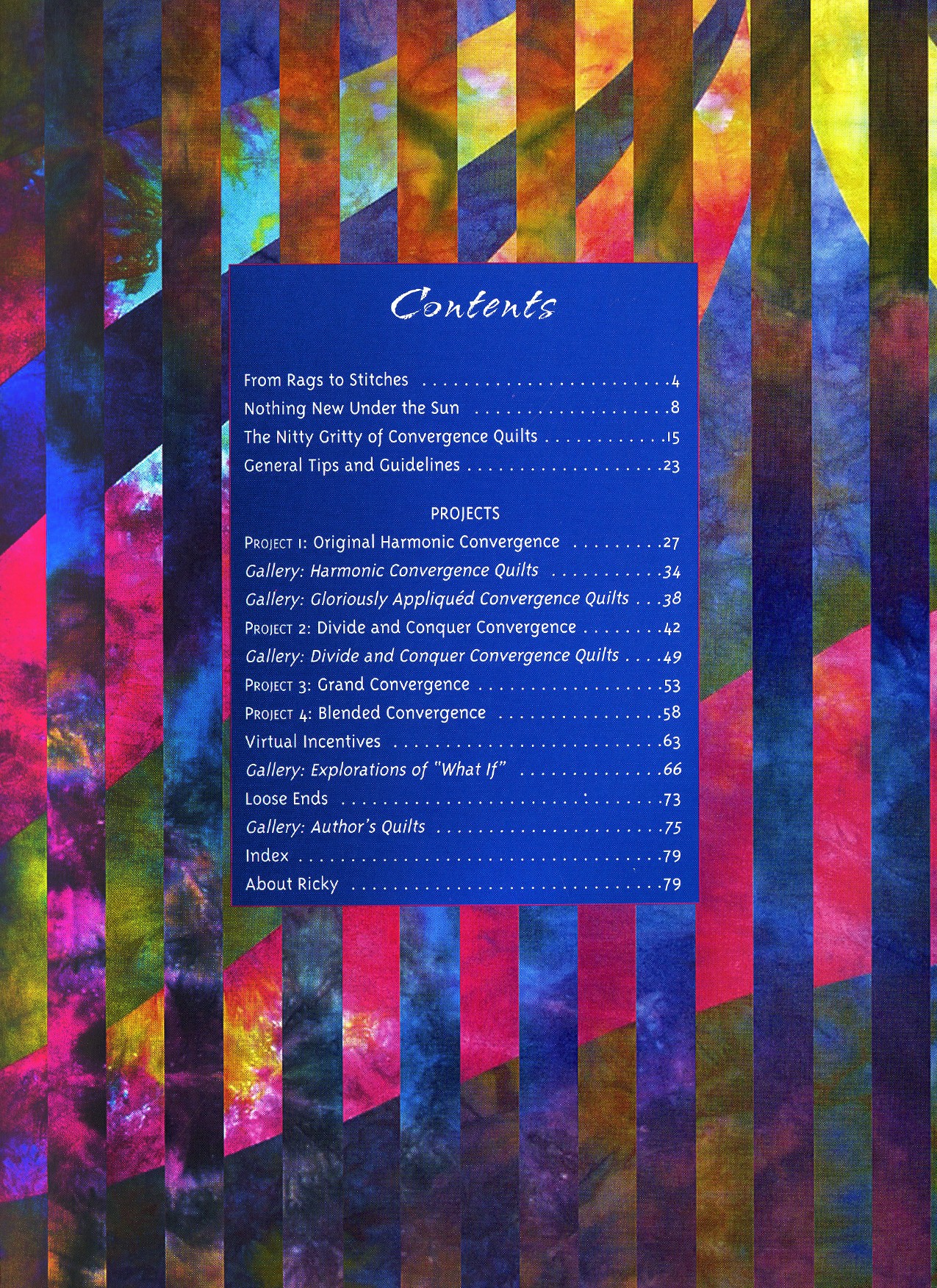The image size is (937, 1288).
Task: Open Project 3: Grand Convergence
Action: pyautogui.click(x=356, y=685)
